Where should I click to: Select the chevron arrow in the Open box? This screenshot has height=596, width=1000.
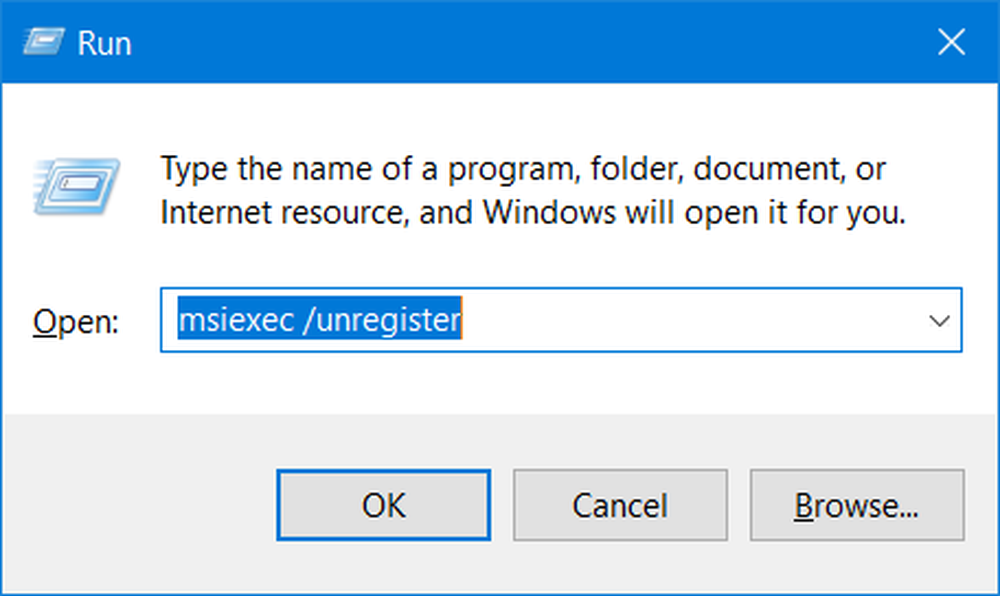tap(939, 320)
